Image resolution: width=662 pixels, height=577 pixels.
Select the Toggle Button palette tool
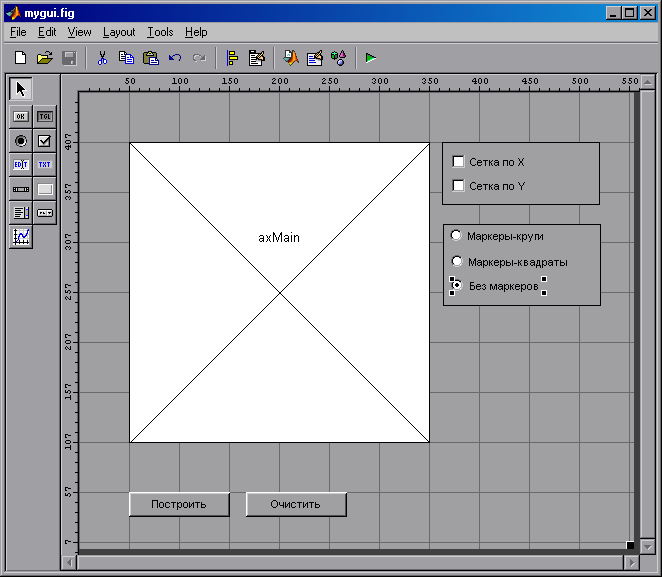tap(44, 116)
